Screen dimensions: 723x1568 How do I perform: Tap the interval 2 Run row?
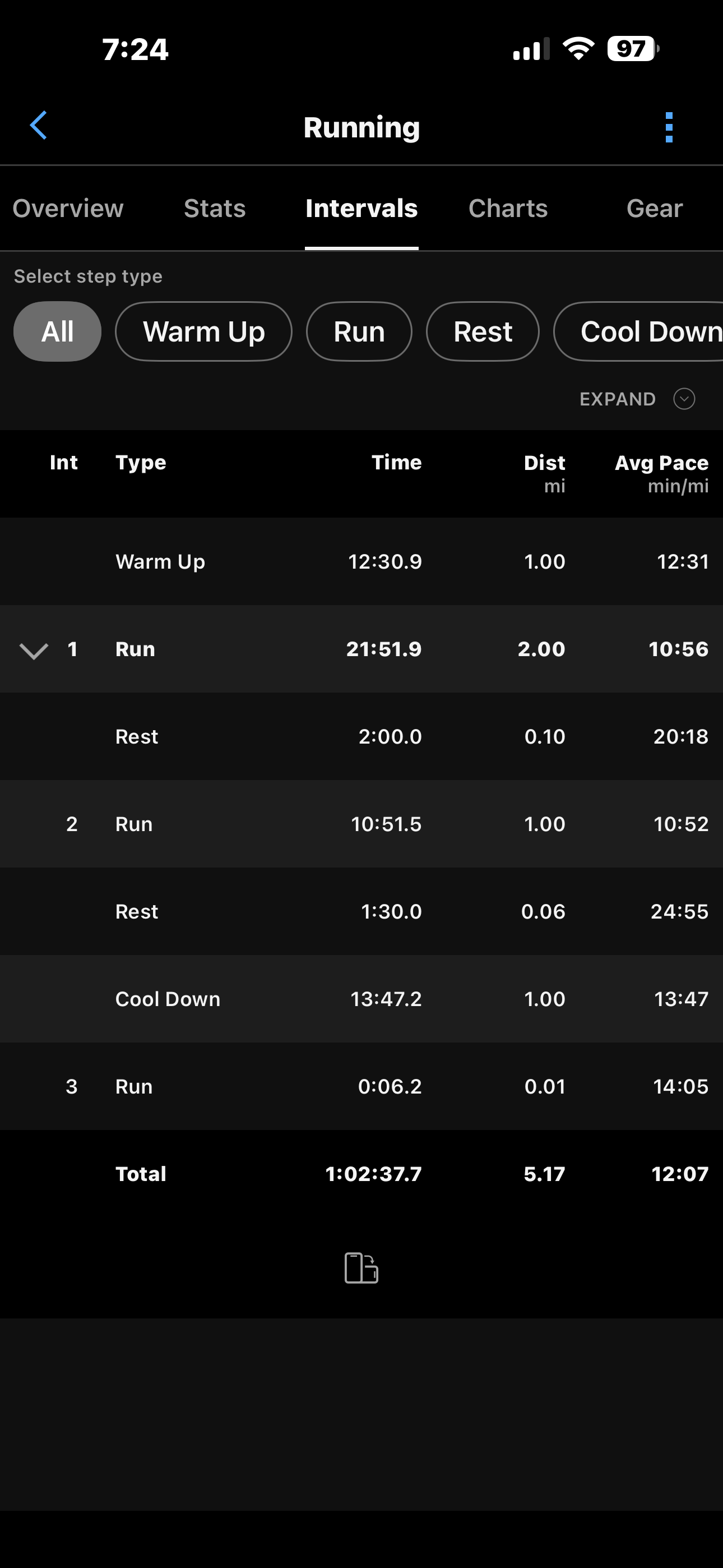point(361,824)
